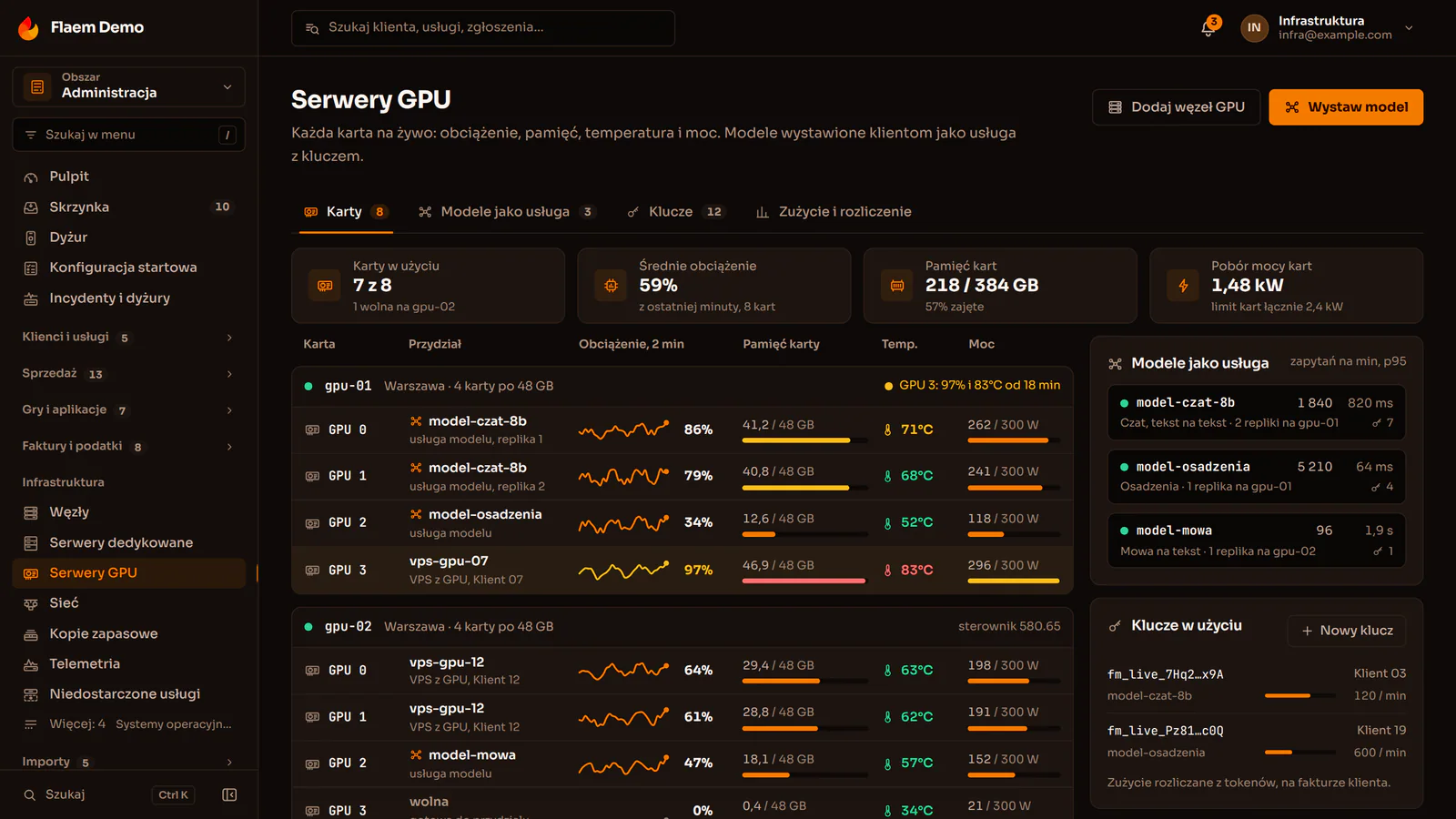Click the IN user avatar
Screen dimensions: 1456x819
[x=1254, y=28]
